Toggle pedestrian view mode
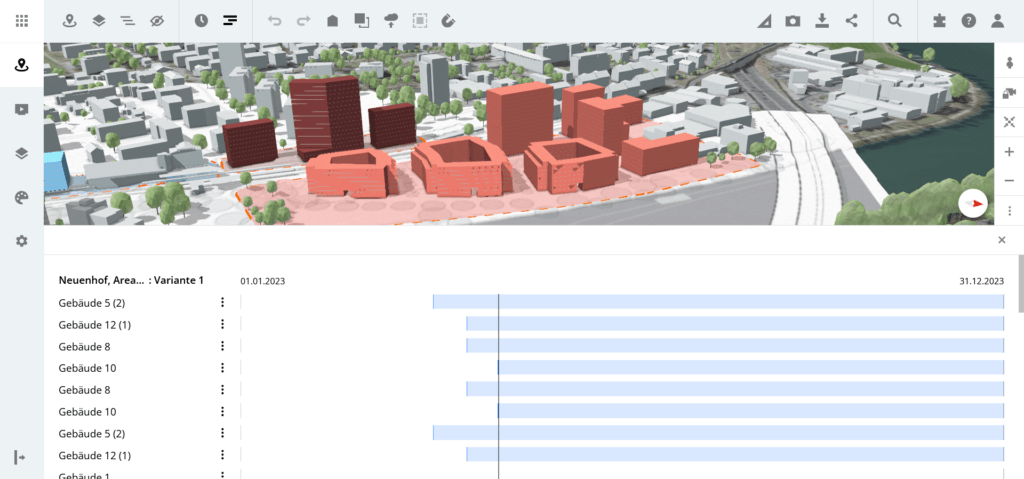 pos(1009,63)
